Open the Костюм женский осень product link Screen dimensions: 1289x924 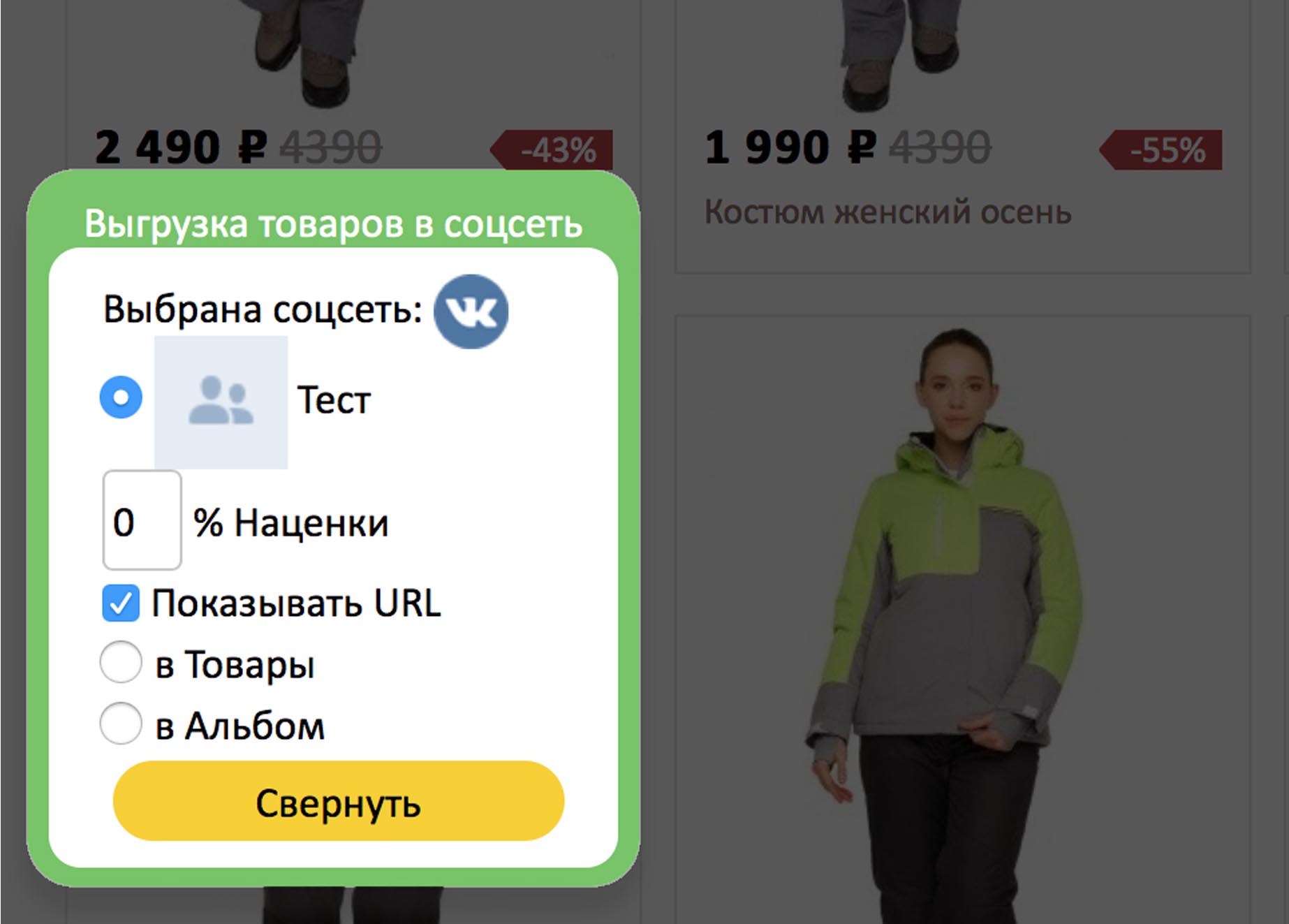887,212
